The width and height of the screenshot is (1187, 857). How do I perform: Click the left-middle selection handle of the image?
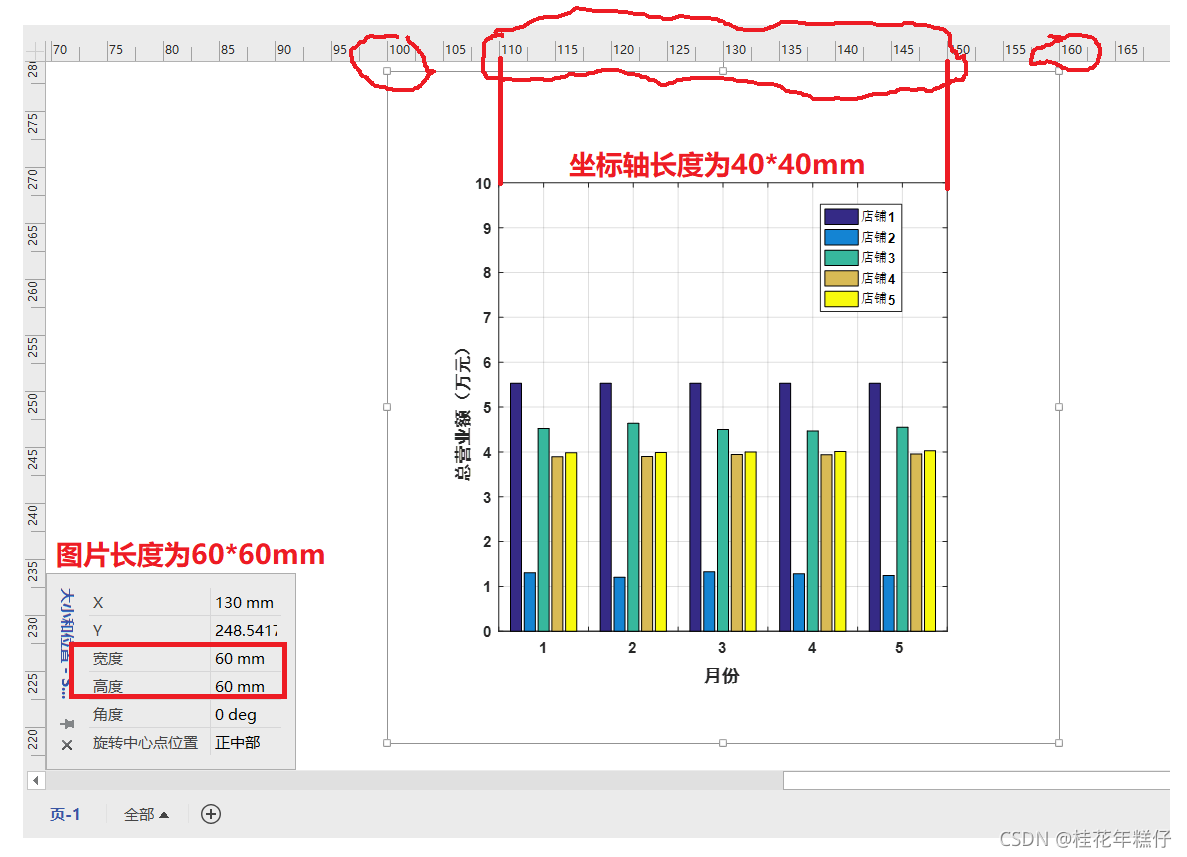point(387,407)
